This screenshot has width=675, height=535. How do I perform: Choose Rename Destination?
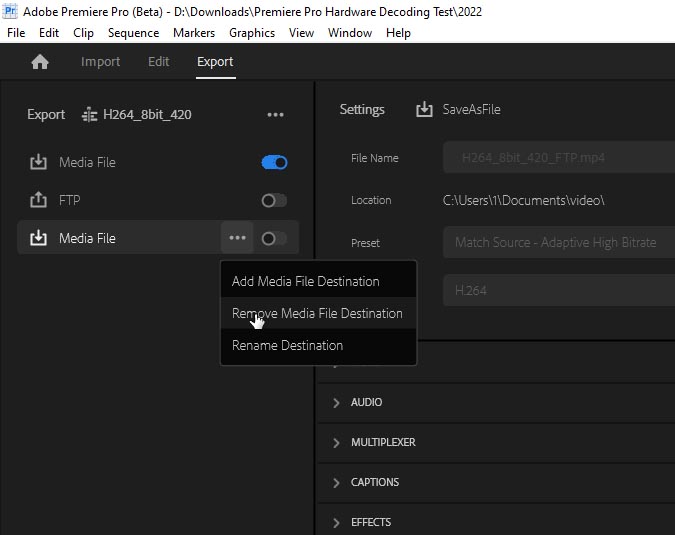click(319, 345)
